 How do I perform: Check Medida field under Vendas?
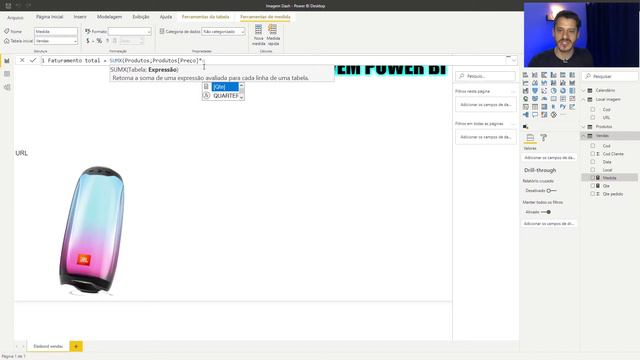[593, 178]
